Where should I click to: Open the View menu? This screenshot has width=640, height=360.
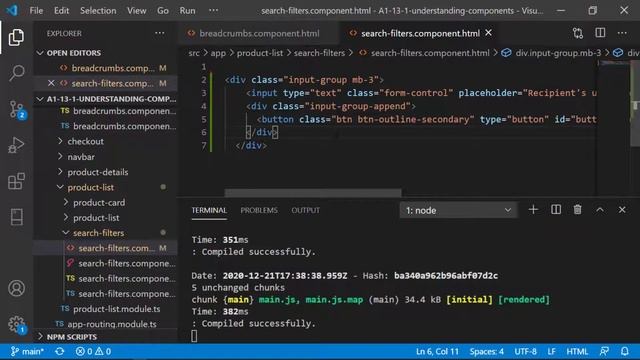click(x=136, y=11)
